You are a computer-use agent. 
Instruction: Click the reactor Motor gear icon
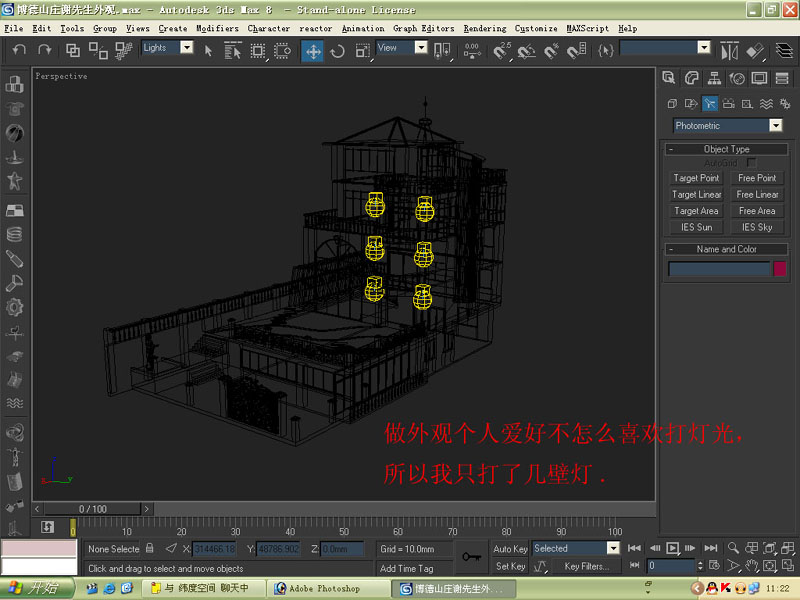pos(14,308)
